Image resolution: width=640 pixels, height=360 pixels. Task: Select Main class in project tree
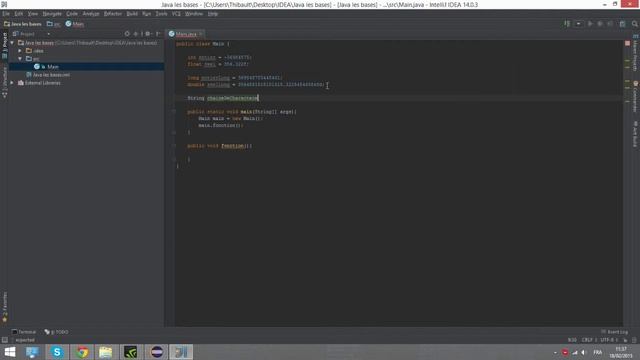tap(47, 67)
